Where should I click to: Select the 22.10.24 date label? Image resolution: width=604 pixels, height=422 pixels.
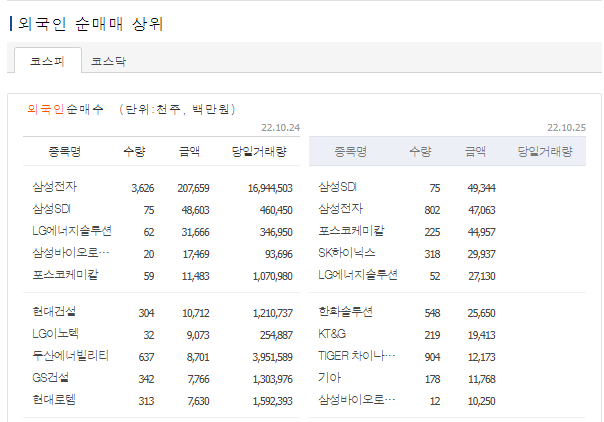tap(280, 127)
